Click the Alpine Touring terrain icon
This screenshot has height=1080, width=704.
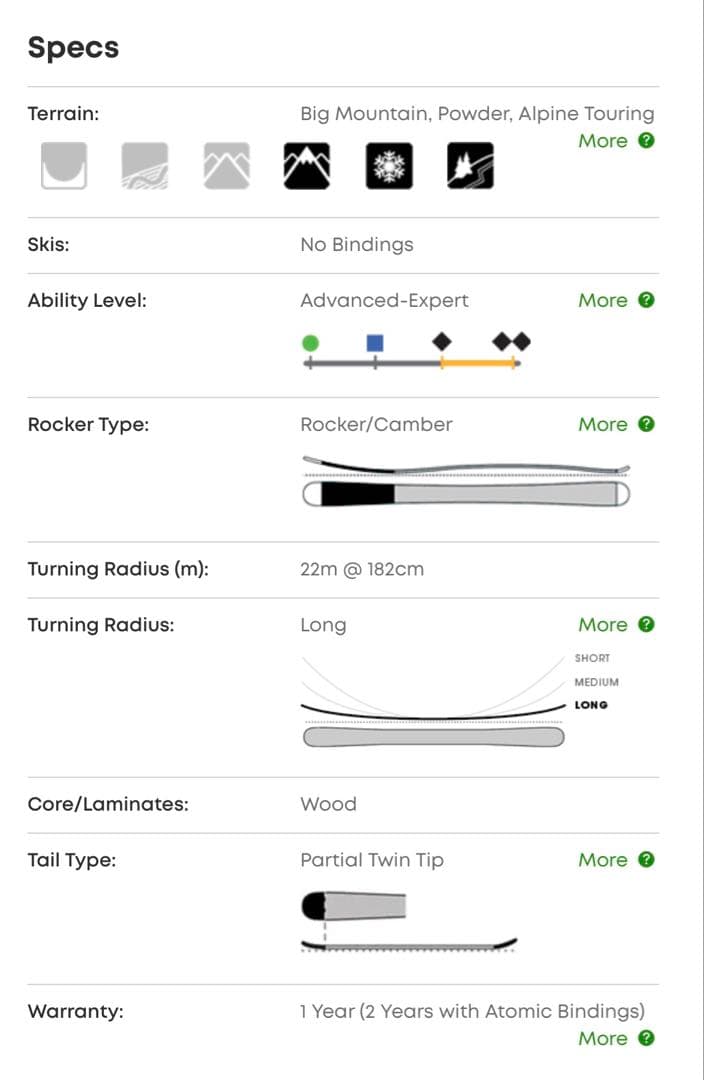(470, 165)
